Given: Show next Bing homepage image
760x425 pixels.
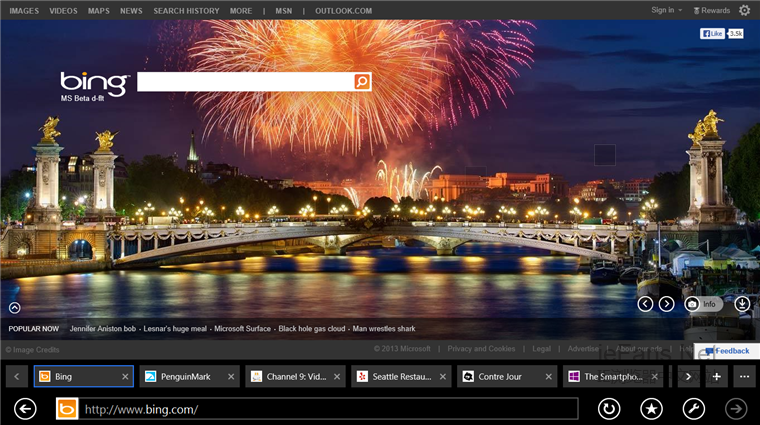Looking at the screenshot, I should click(666, 304).
